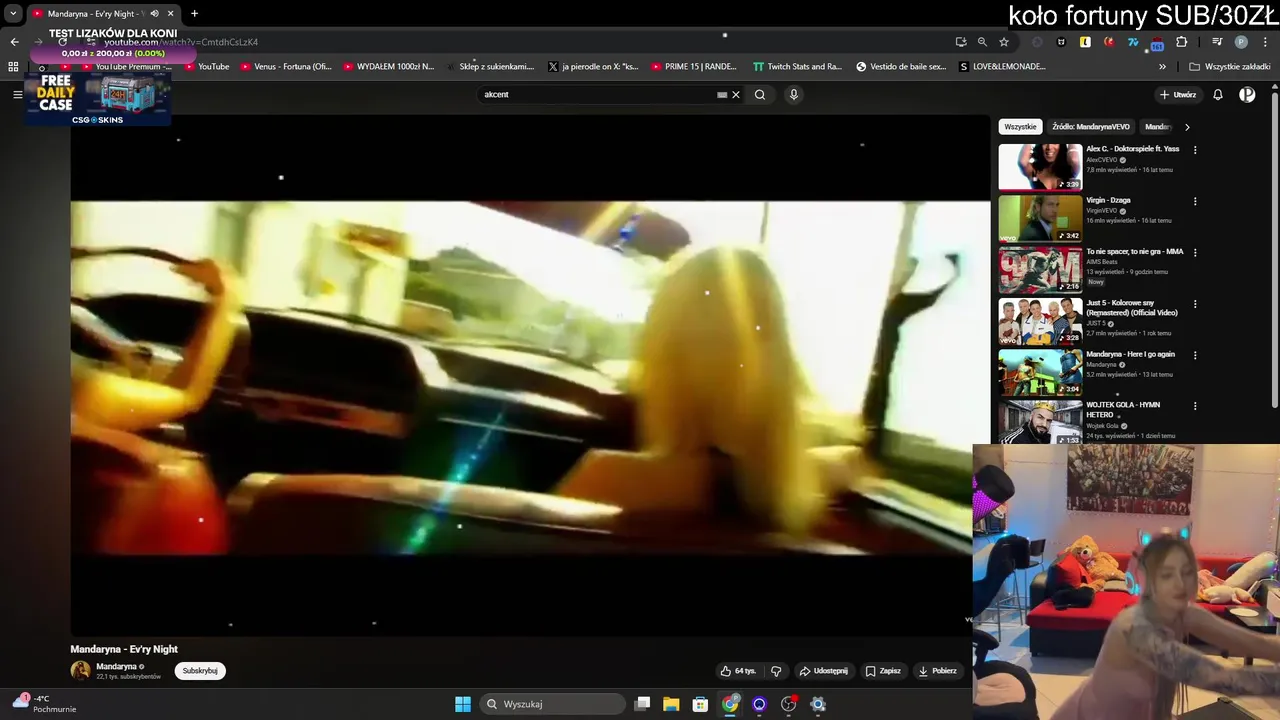The image size is (1280, 720).
Task: Click the yellow L extension icon
Action: point(1085,42)
